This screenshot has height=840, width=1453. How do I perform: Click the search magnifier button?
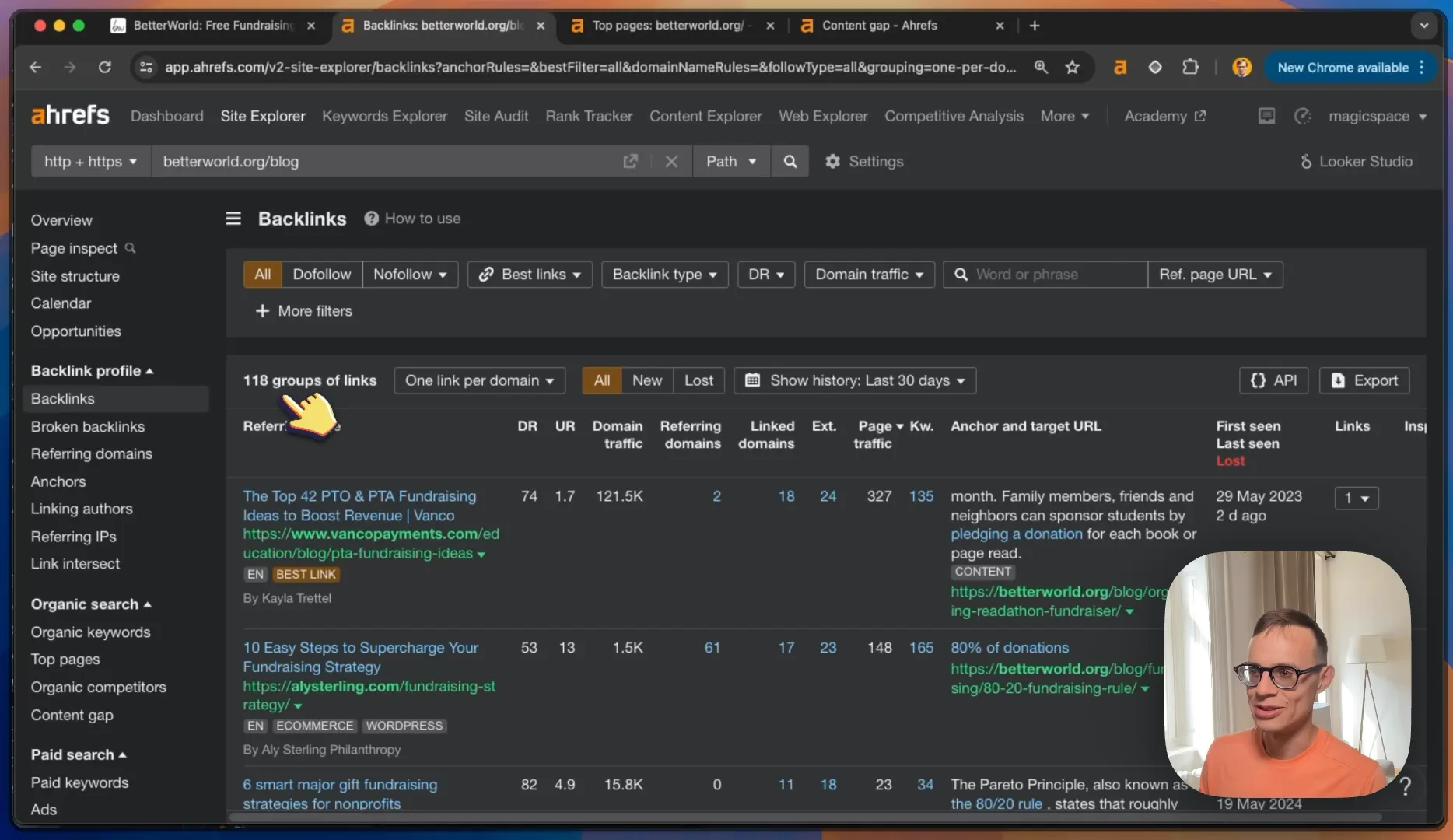[790, 161]
